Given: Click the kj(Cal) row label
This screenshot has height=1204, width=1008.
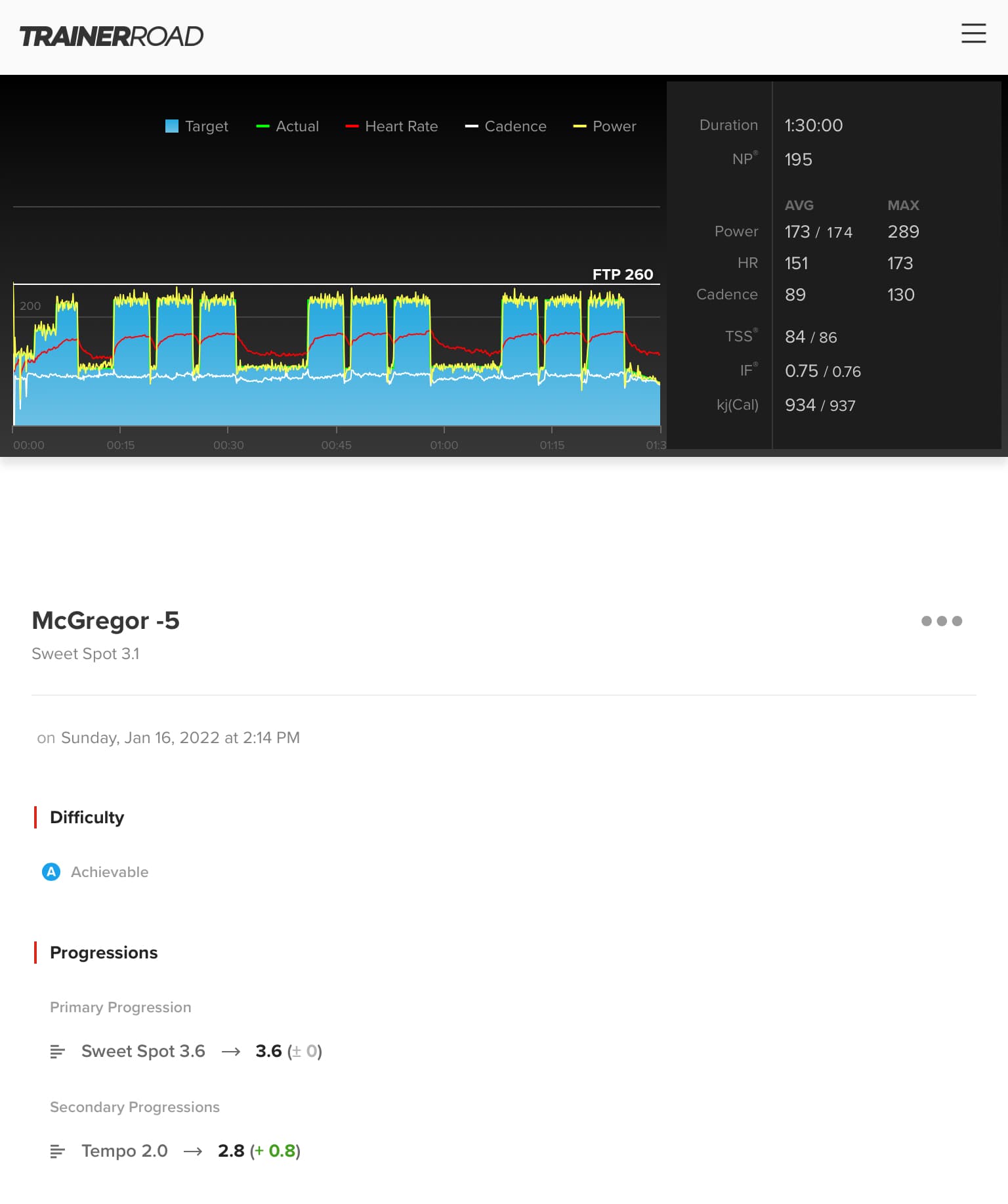Looking at the screenshot, I should click(x=738, y=404).
